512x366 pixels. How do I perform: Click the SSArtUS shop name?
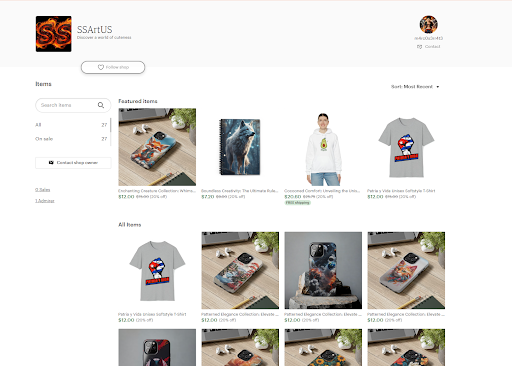coord(95,30)
